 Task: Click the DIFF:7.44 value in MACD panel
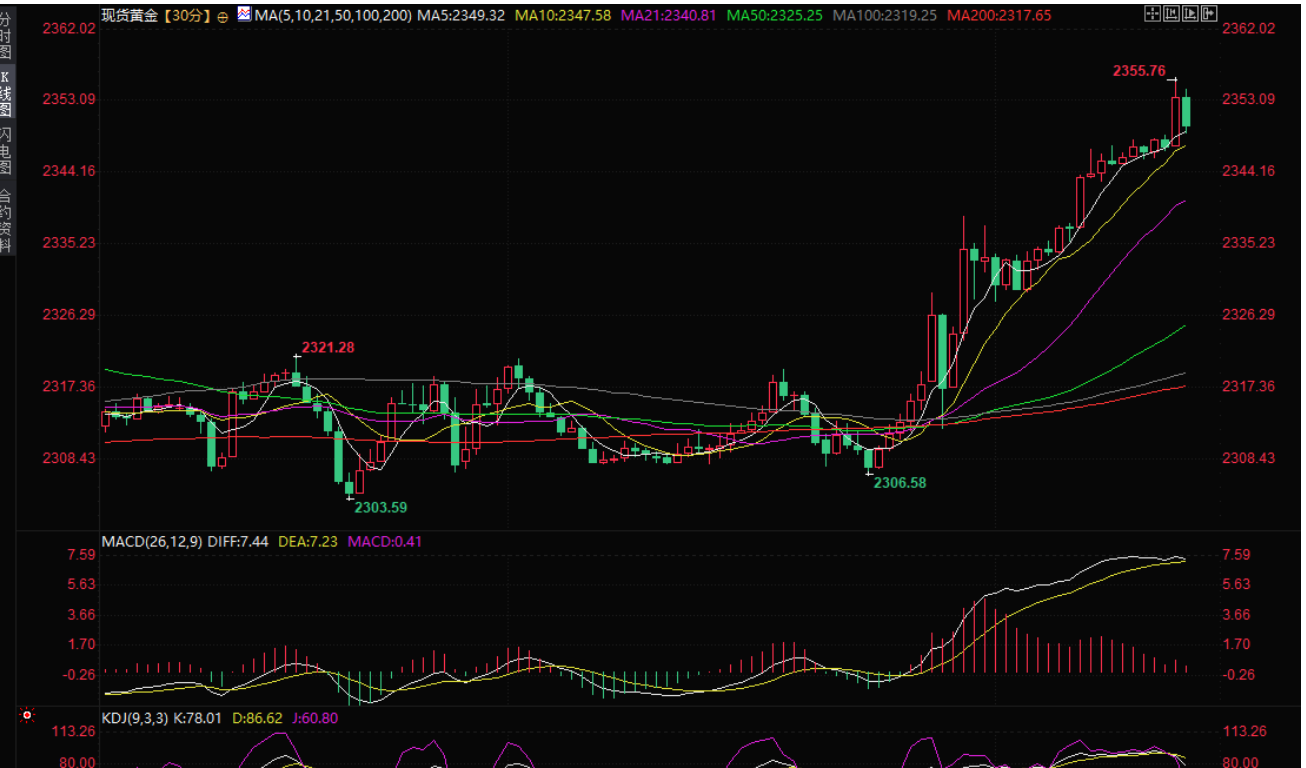[x=238, y=542]
